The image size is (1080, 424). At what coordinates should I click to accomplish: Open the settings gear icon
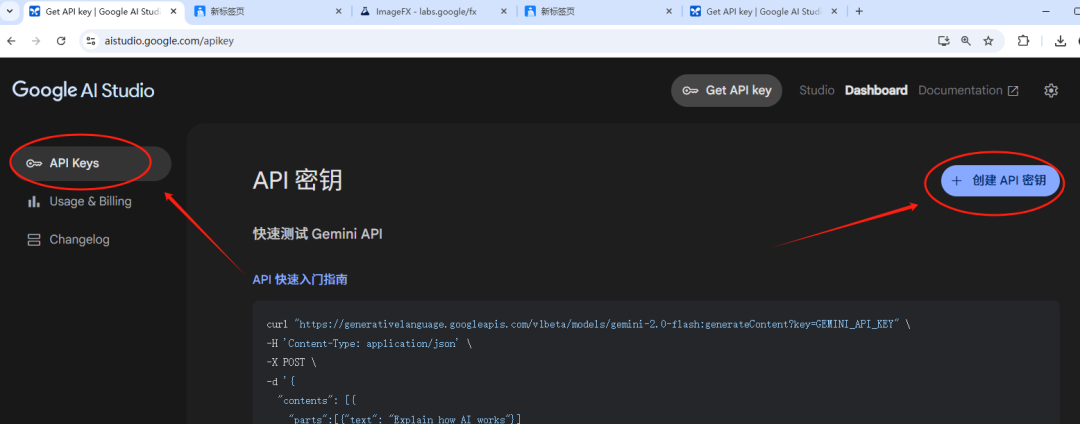1050,90
